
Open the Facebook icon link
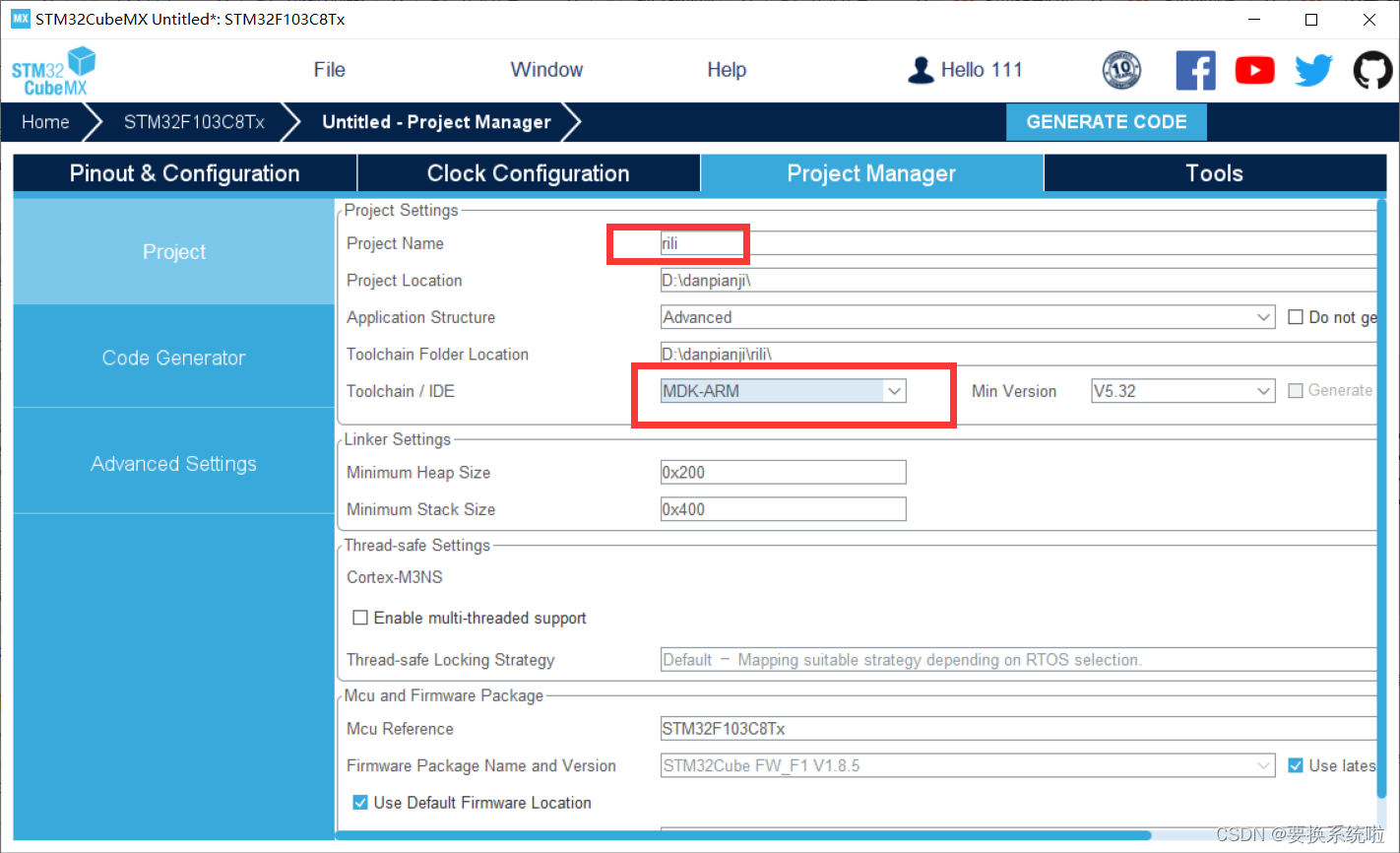coord(1195,70)
